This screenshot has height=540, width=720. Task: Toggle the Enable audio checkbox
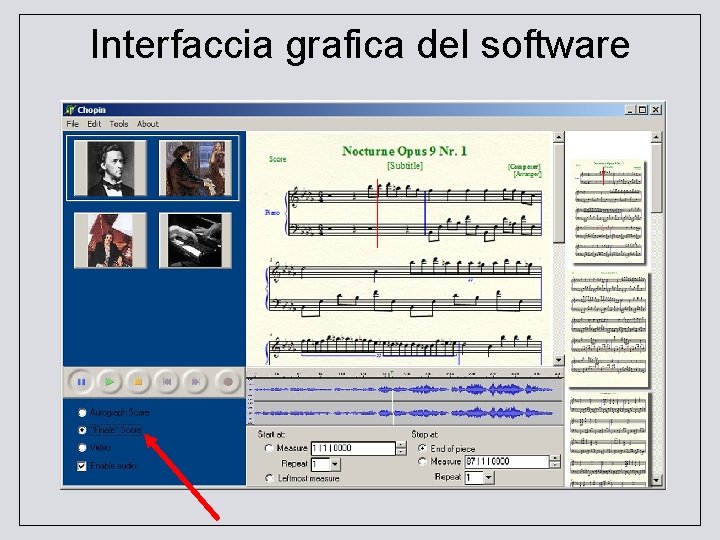[x=82, y=466]
